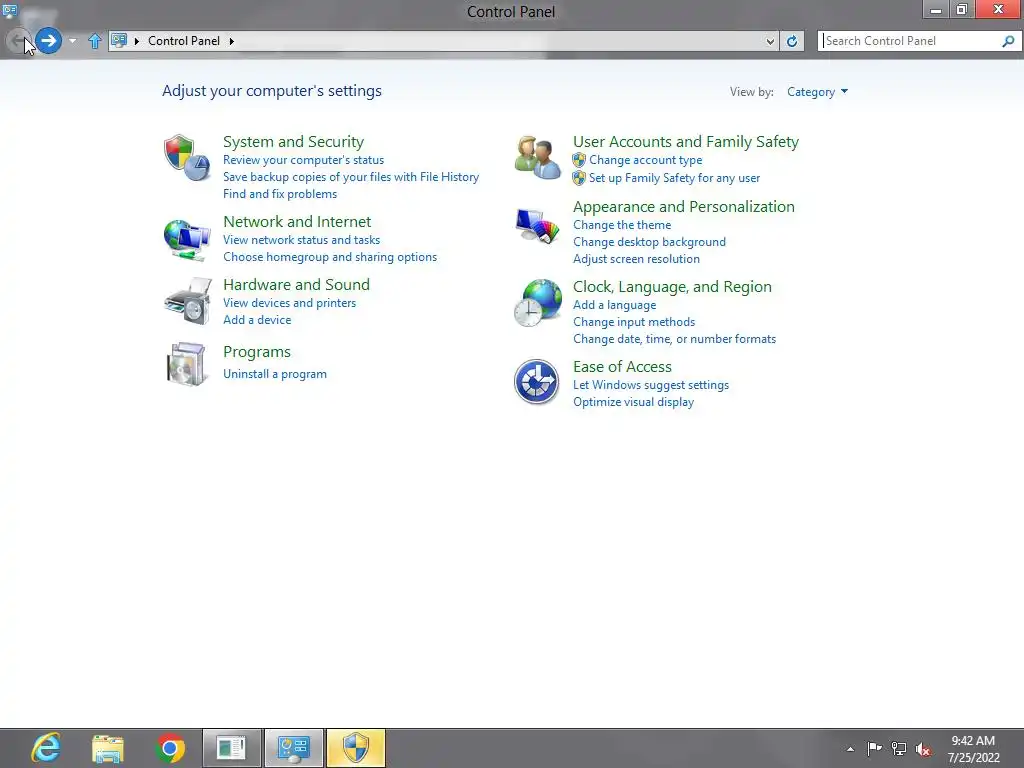Refresh the Control Panel view

[x=792, y=41]
